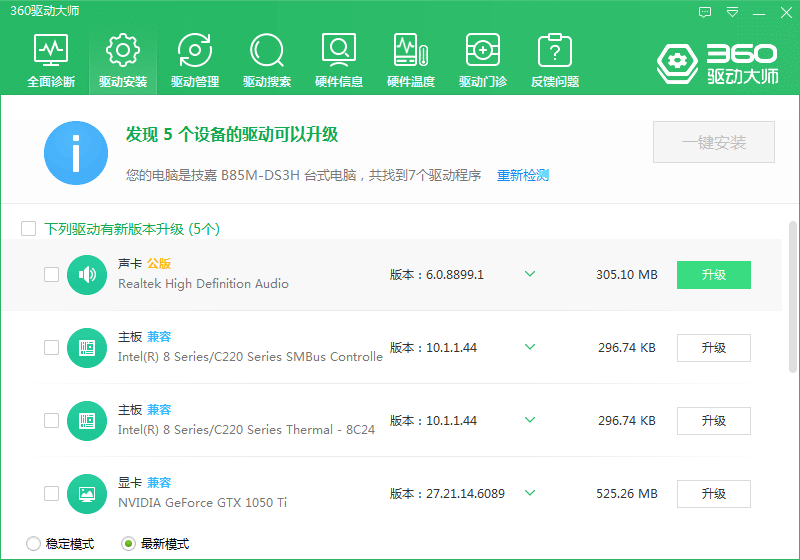800x560 pixels.
Task: Click the vertical scrollbar of driver list
Action: (x=793, y=300)
